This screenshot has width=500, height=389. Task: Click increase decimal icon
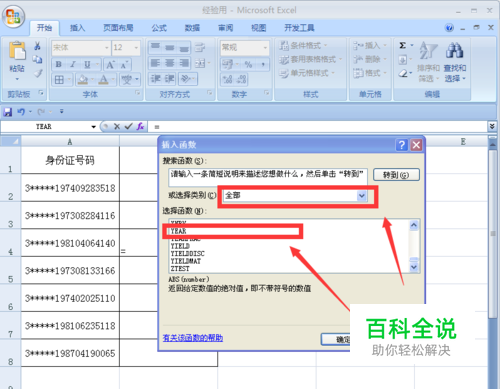(x=228, y=79)
